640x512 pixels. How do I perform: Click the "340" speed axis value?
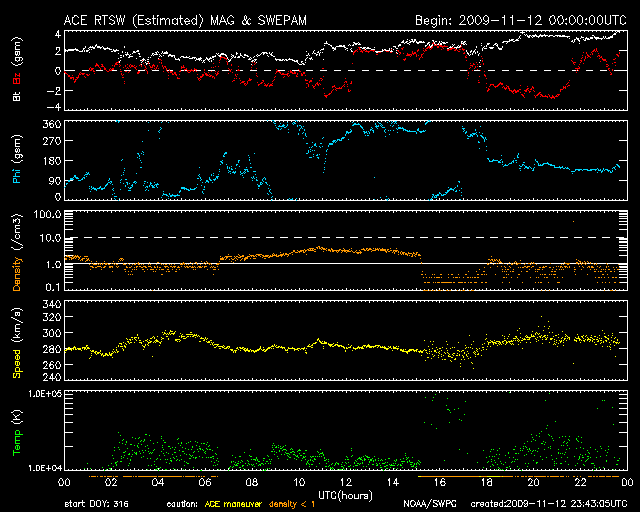pyautogui.click(x=52, y=304)
